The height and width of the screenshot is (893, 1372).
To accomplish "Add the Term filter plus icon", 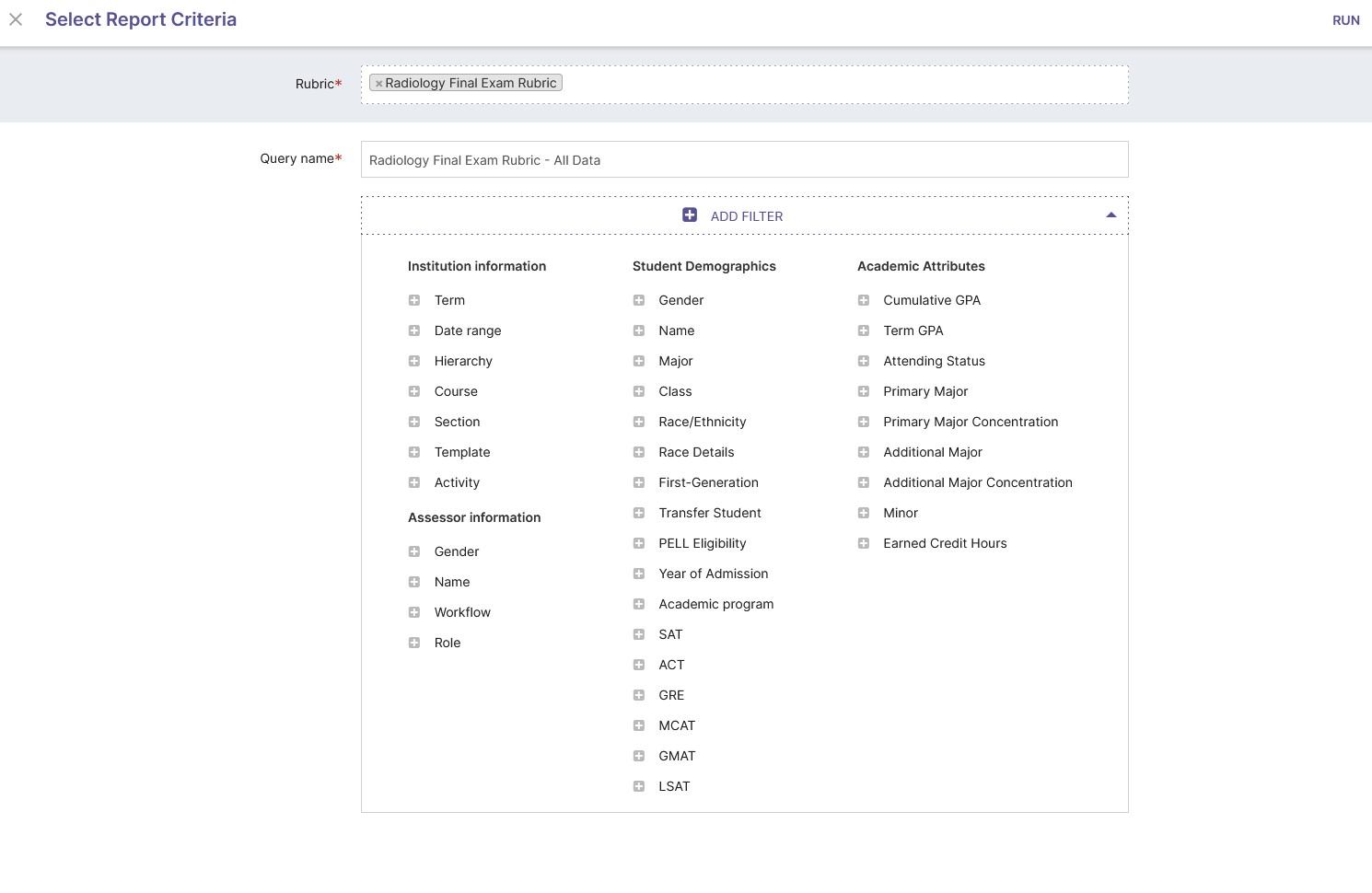I will pos(414,300).
